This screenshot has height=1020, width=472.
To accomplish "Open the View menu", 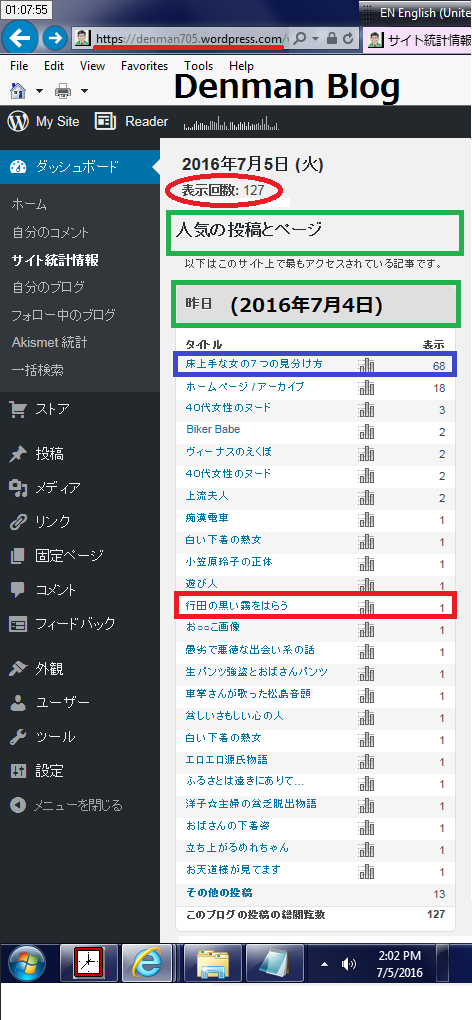I will (x=92, y=66).
